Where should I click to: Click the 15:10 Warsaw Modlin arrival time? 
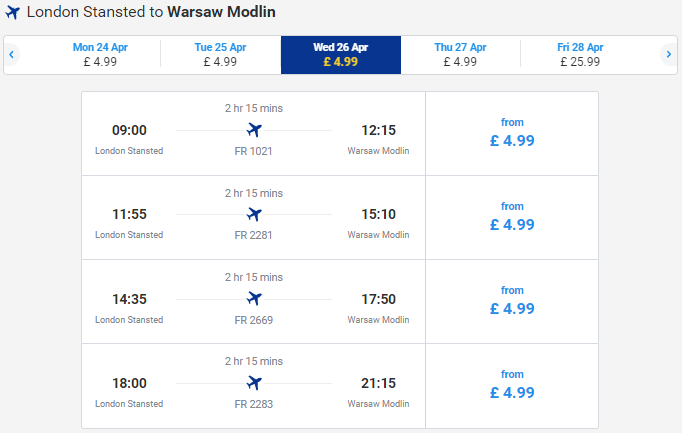[x=378, y=214]
